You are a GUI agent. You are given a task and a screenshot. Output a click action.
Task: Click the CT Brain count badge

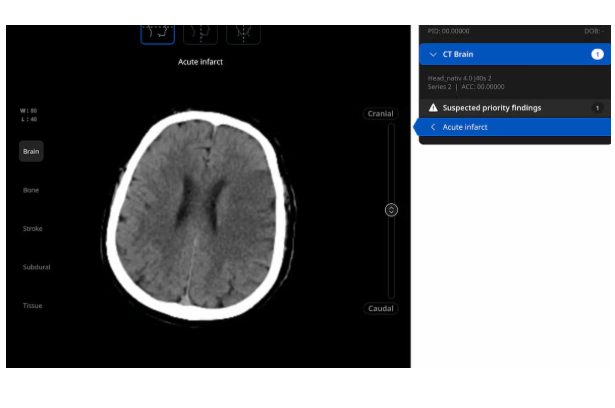pyautogui.click(x=597, y=54)
